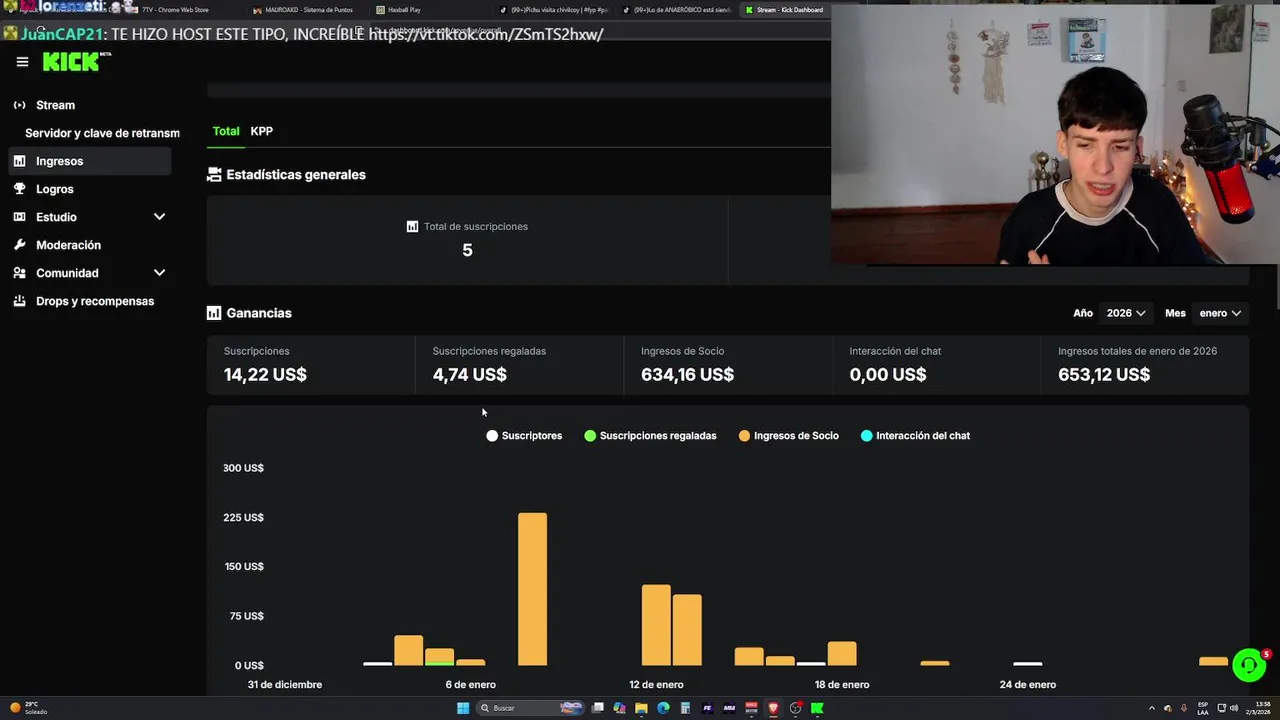Open the Mes enero dropdown

click(1220, 313)
